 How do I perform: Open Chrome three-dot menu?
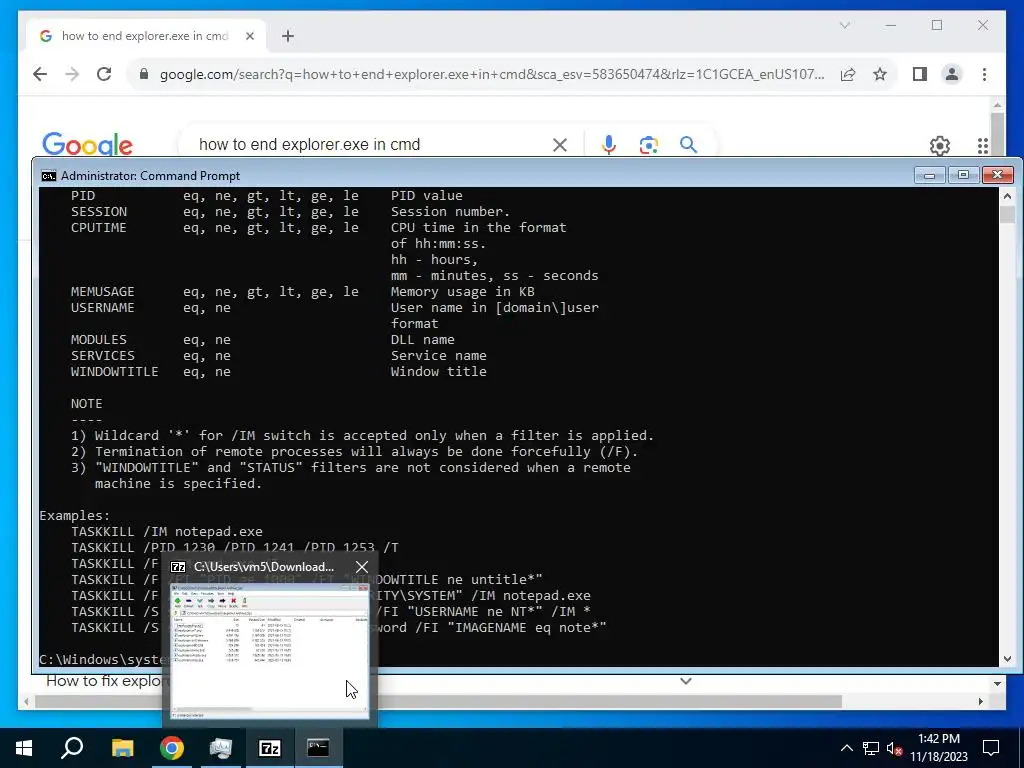(x=984, y=74)
